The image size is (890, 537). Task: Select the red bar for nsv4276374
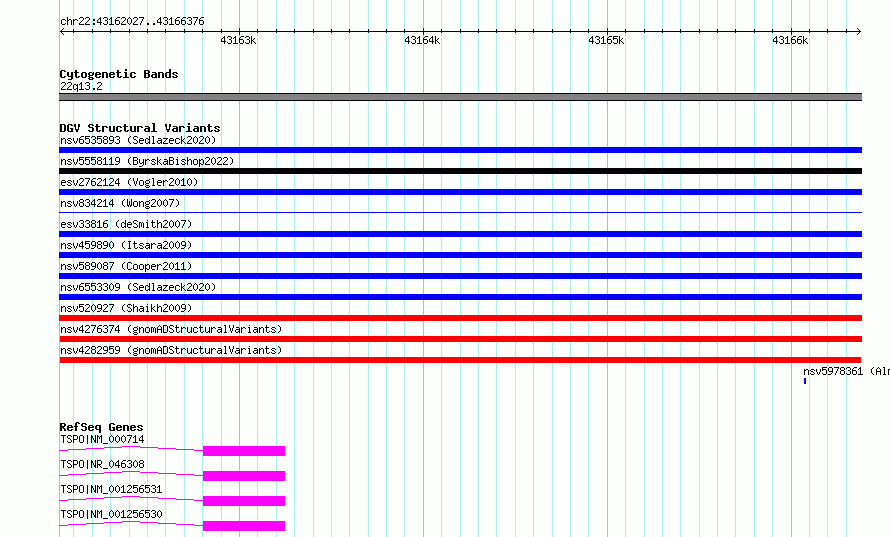click(x=460, y=339)
